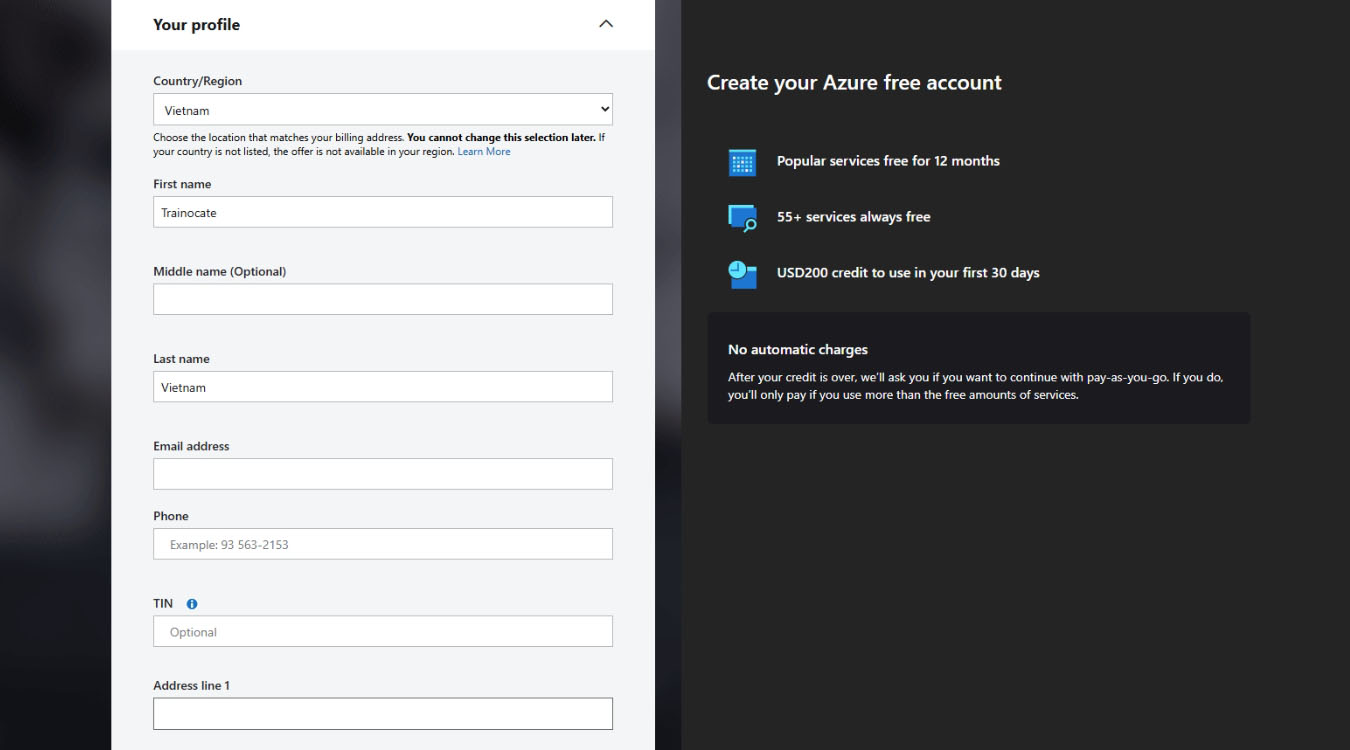Image resolution: width=1350 pixels, height=750 pixels.
Task: Click the 'Email address' label
Action: tap(191, 446)
